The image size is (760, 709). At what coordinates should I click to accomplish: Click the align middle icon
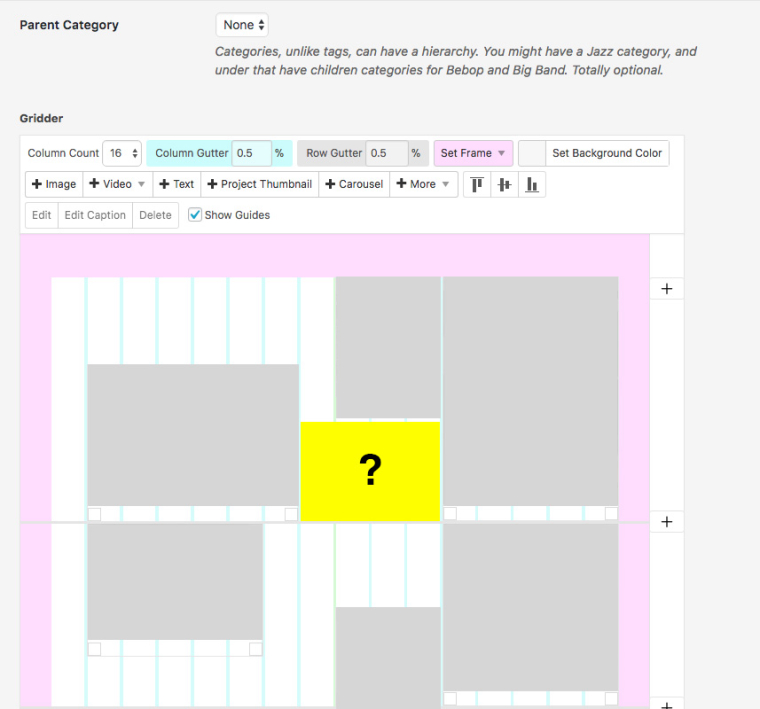(504, 184)
